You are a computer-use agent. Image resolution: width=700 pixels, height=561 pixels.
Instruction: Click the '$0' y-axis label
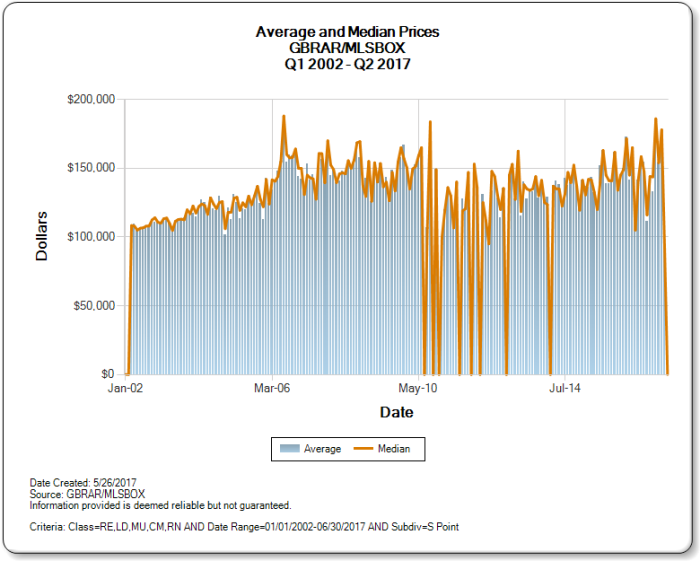pyautogui.click(x=108, y=374)
